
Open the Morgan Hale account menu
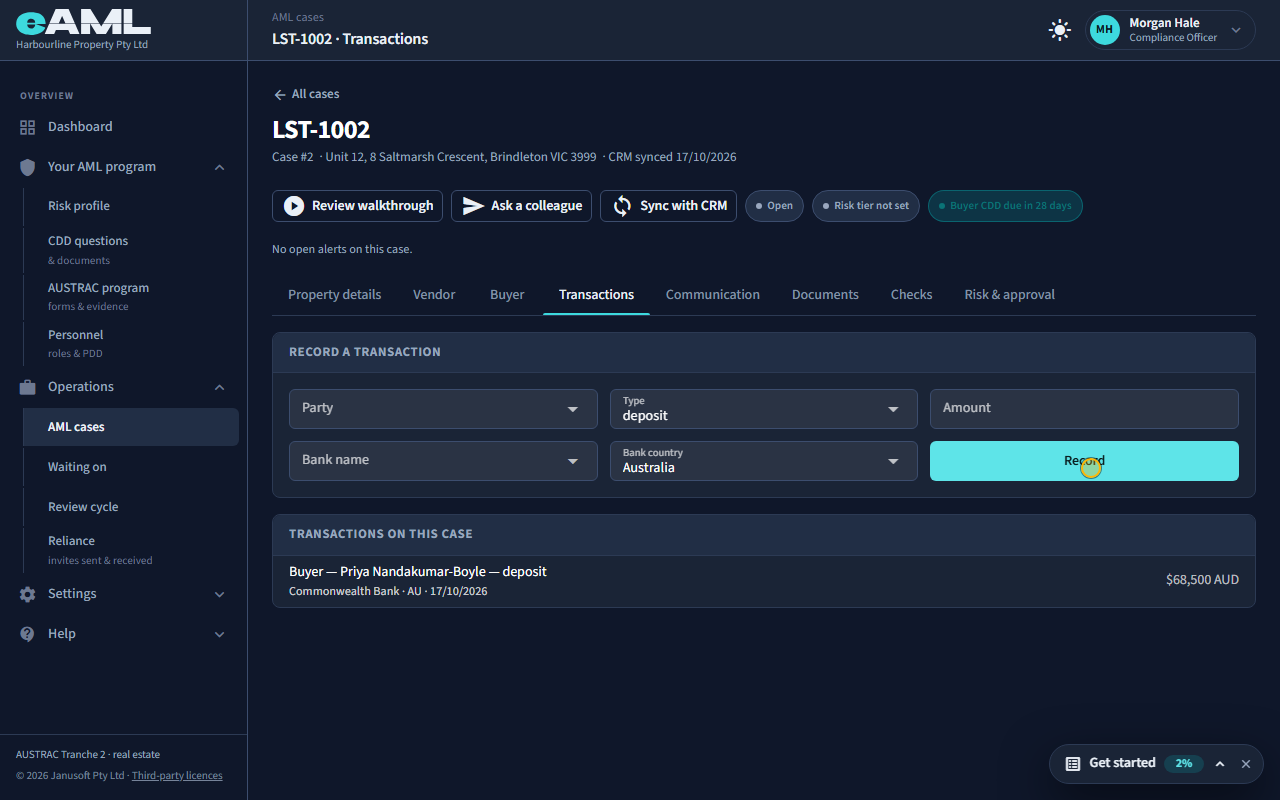coord(1171,30)
